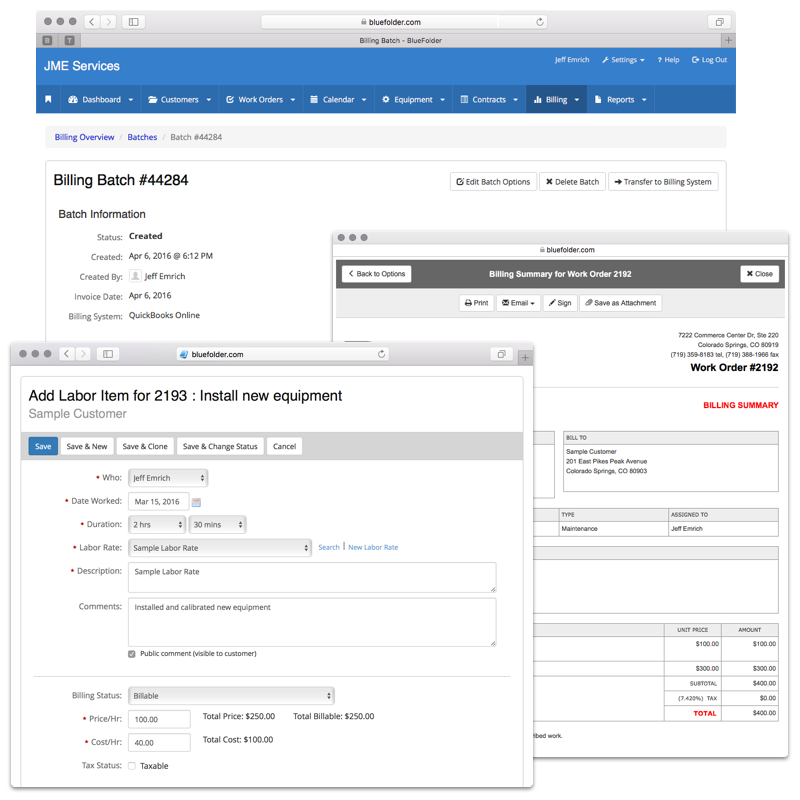Click the Help question mark link

tap(668, 60)
